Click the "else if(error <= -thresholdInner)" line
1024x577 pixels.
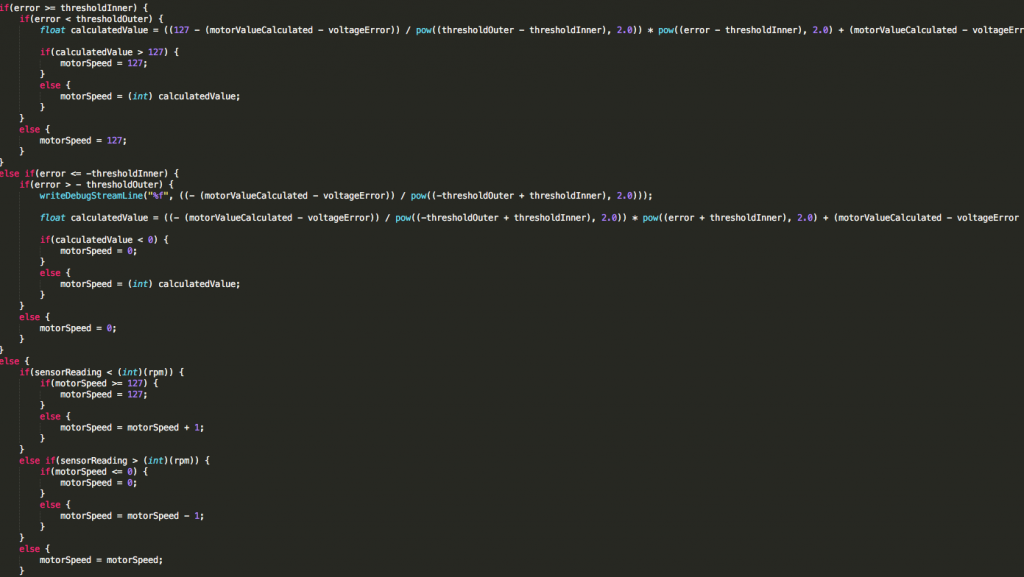[90, 173]
